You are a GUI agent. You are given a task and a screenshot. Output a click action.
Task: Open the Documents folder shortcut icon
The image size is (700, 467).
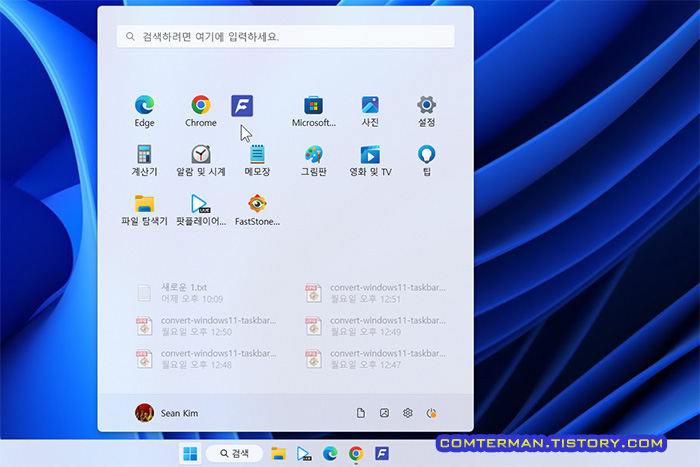tap(361, 413)
